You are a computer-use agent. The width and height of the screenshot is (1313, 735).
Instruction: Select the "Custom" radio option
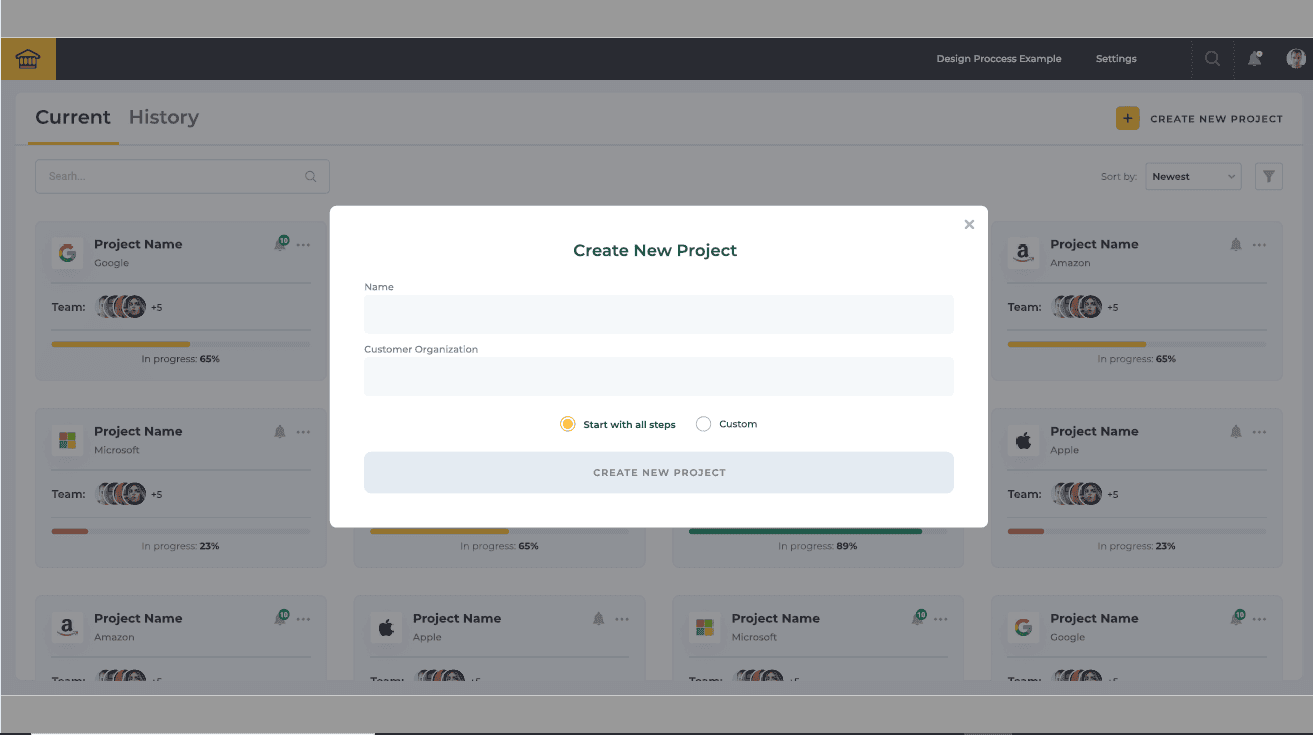pos(703,424)
